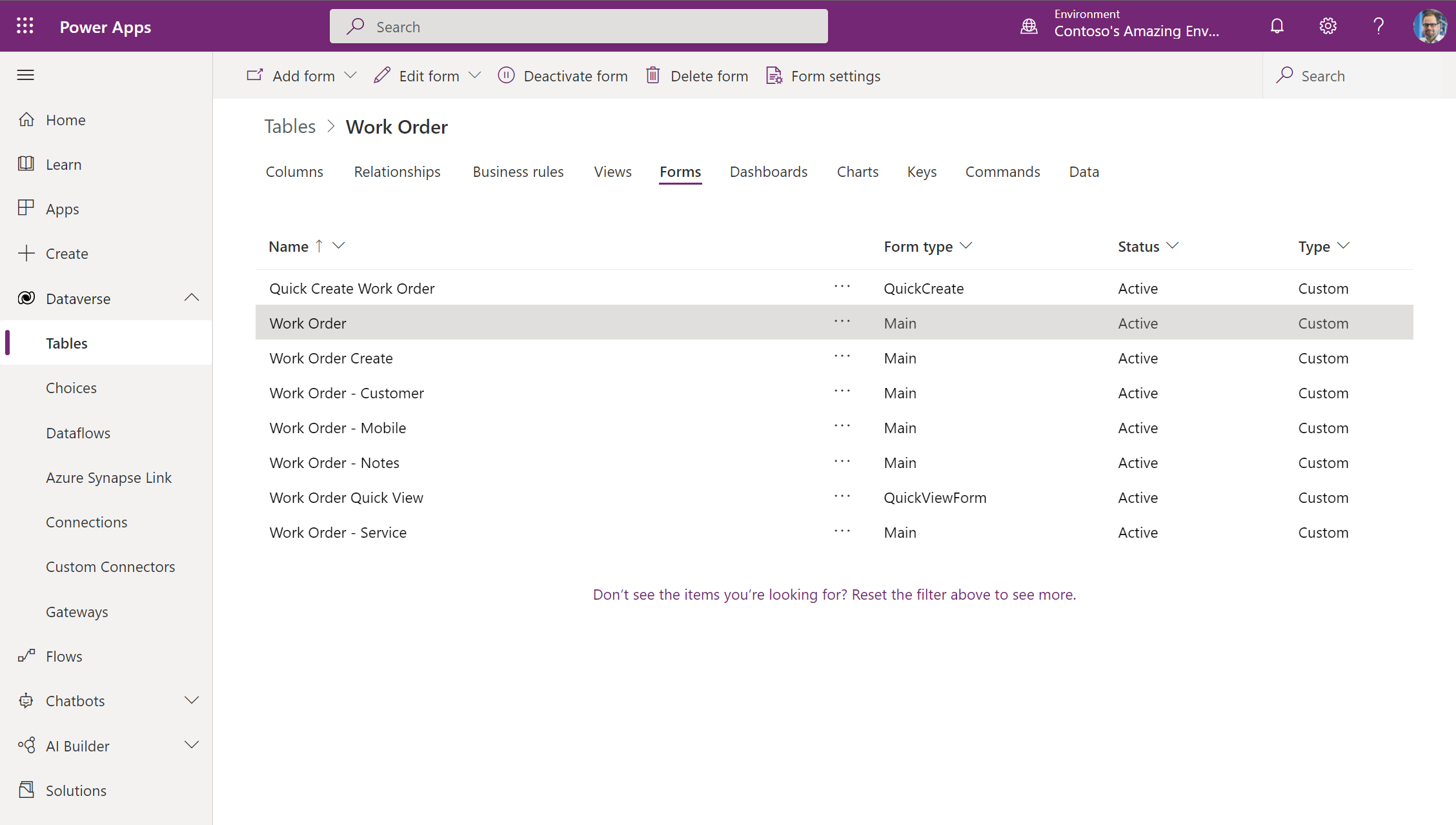Screen dimensions: 1456x825
Task: Switch to the Data tab
Action: click(x=1084, y=172)
